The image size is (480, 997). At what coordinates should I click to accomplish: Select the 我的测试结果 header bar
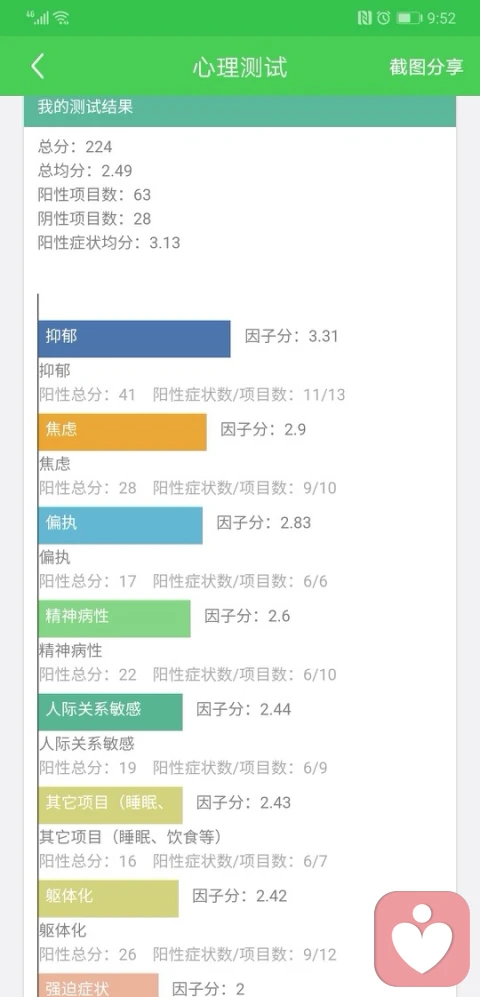pyautogui.click(x=240, y=107)
